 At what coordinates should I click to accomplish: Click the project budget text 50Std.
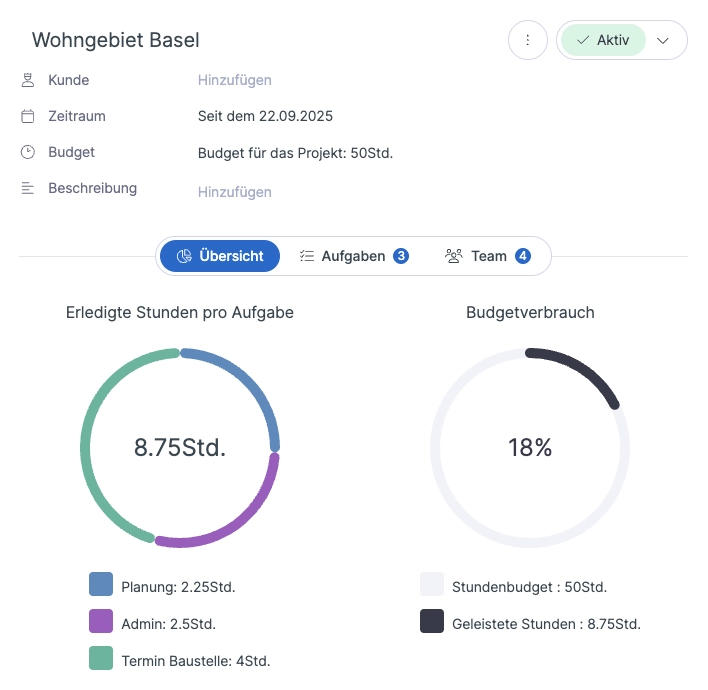click(295, 153)
